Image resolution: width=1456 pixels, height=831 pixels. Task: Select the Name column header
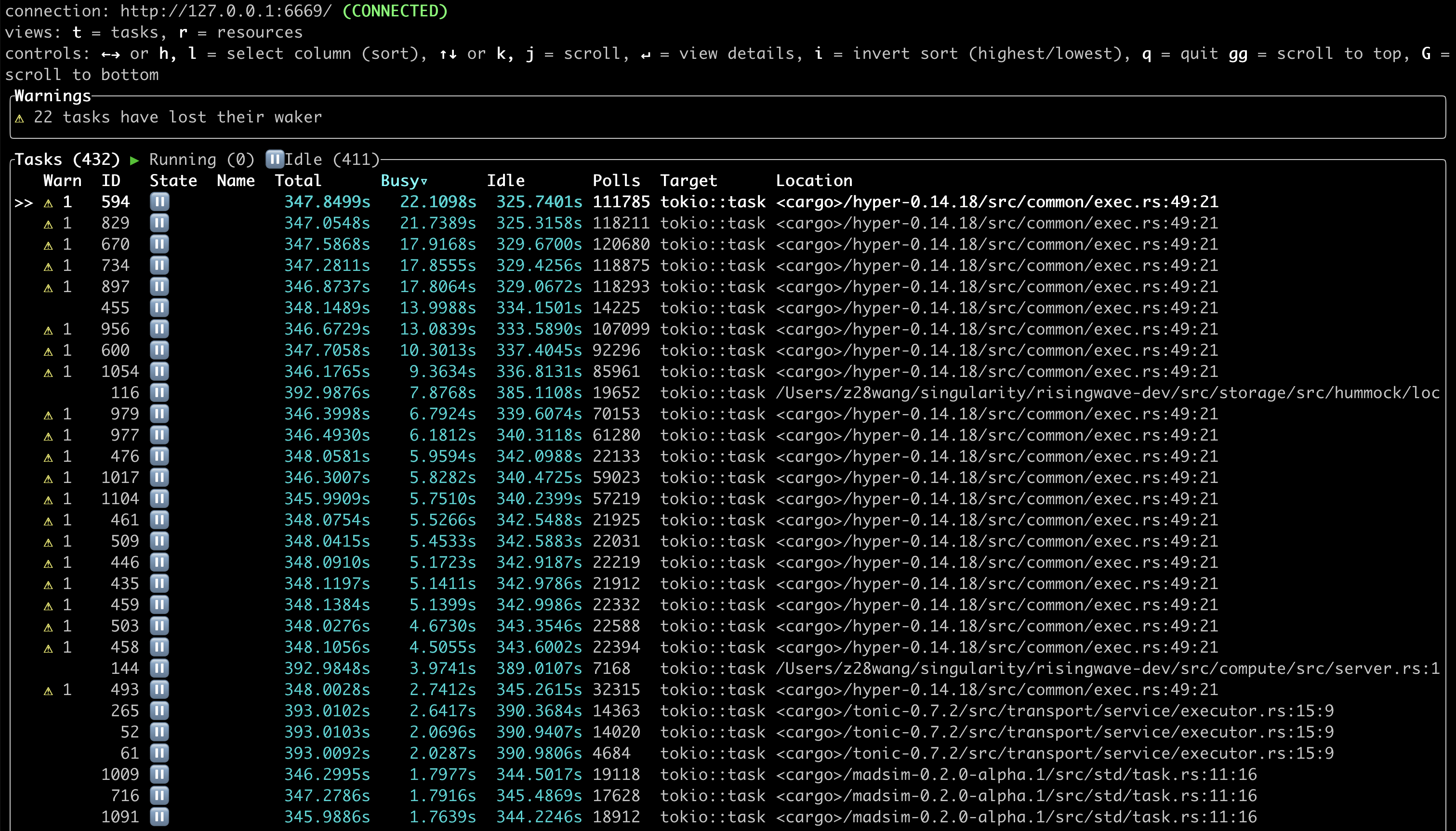[x=236, y=180]
